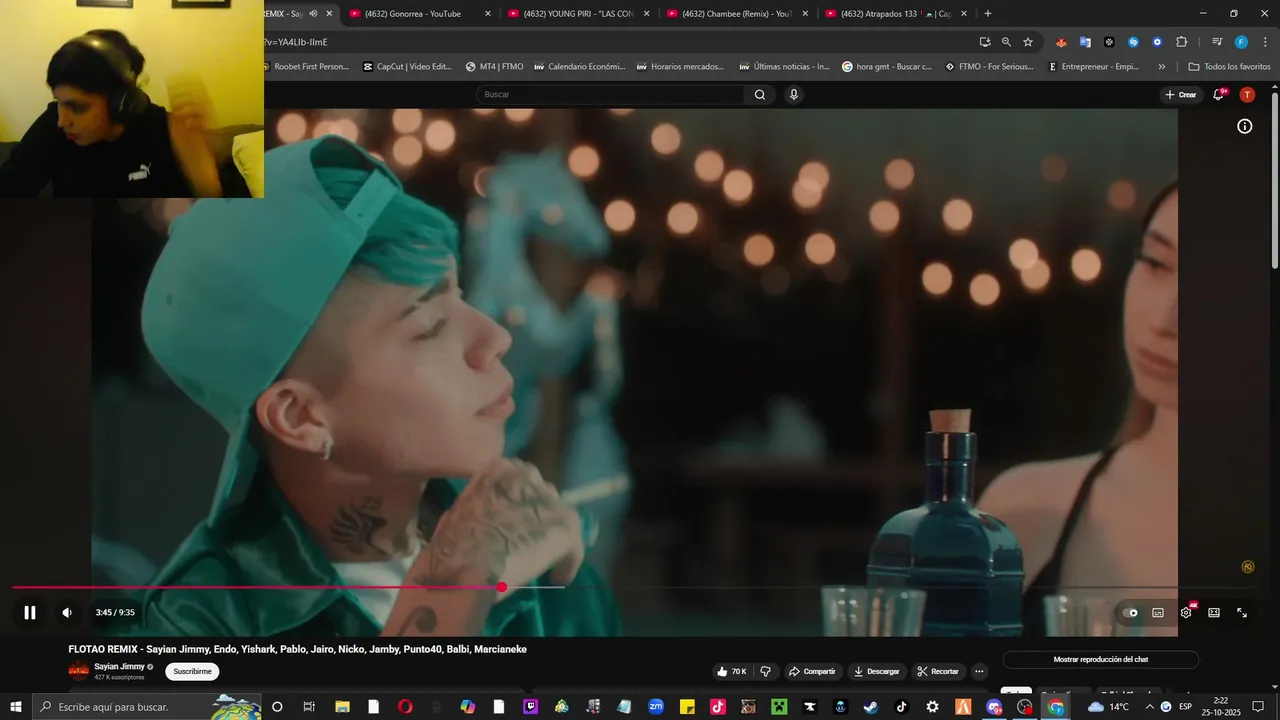Click the Windows taskbar search box
The width and height of the screenshot is (1280, 720).
(x=148, y=707)
